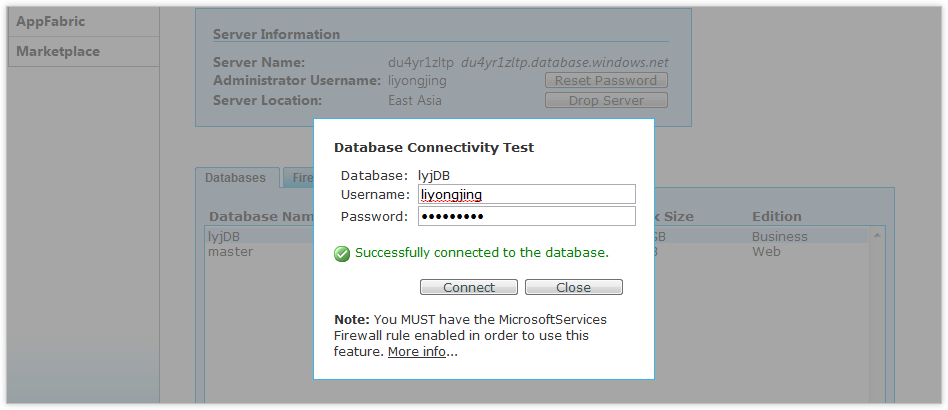Select the master database row
This screenshot has width=948, height=410.
click(230, 251)
